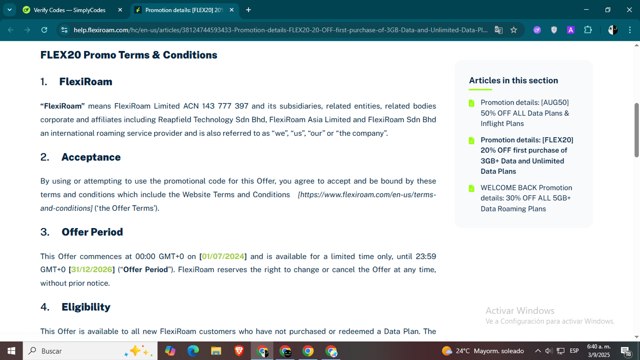This screenshot has height=360, width=640.
Task: Open the active Chrome taskbar icon
Action: pos(262,351)
